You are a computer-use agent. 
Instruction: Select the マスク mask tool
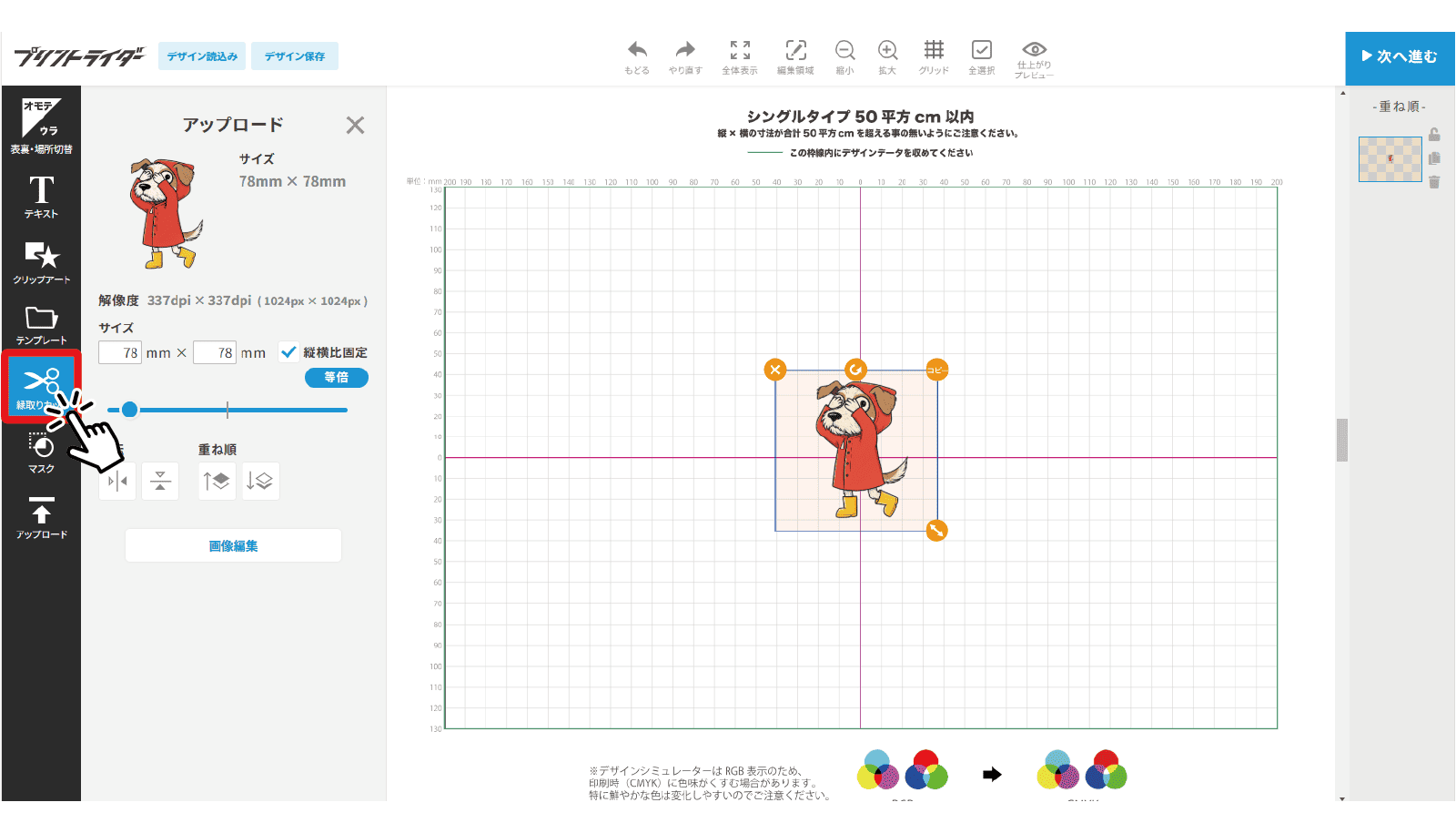click(41, 452)
